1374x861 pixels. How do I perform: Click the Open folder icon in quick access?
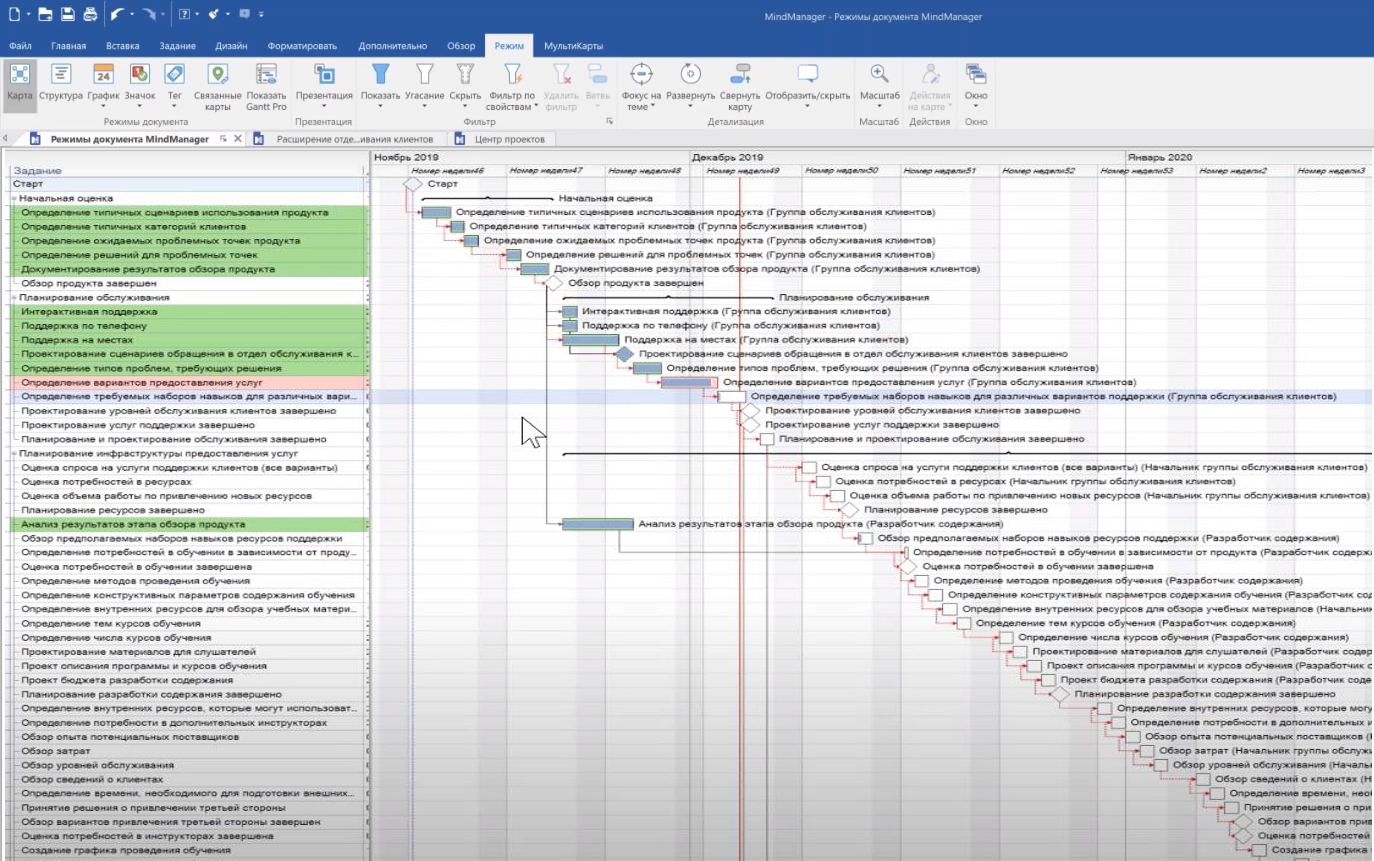click(x=45, y=15)
